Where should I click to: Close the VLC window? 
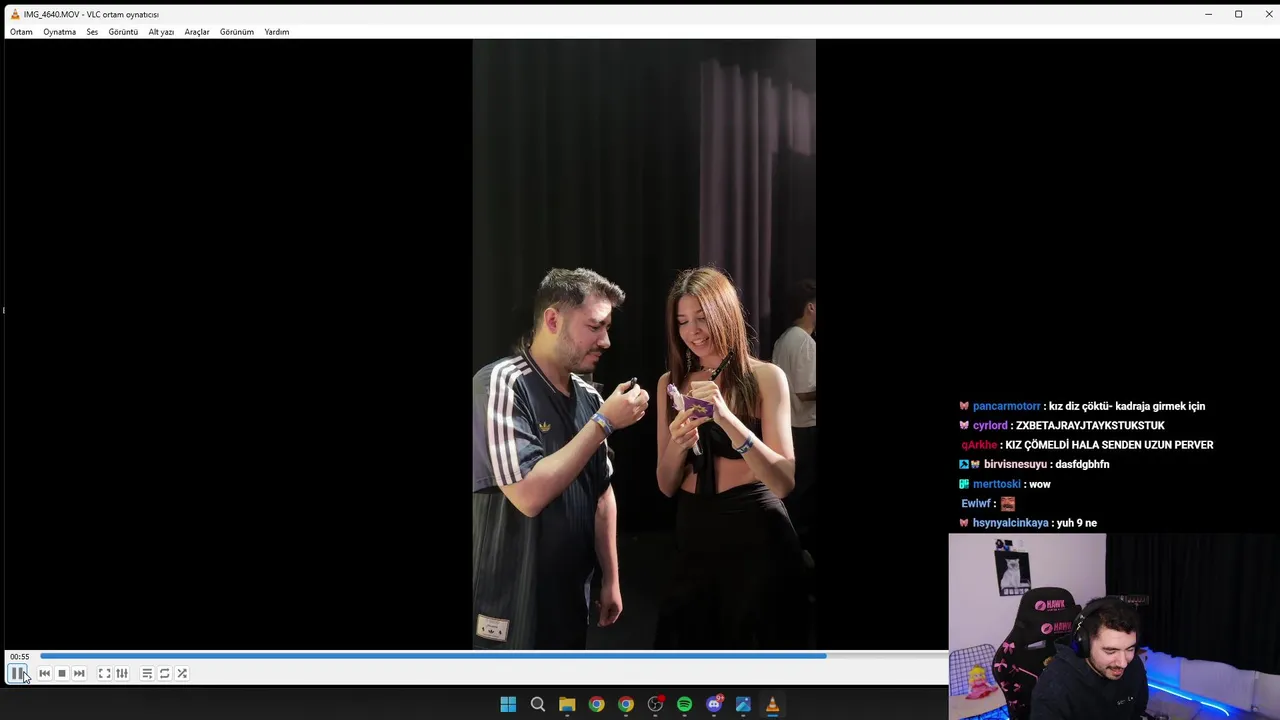tap(1268, 14)
